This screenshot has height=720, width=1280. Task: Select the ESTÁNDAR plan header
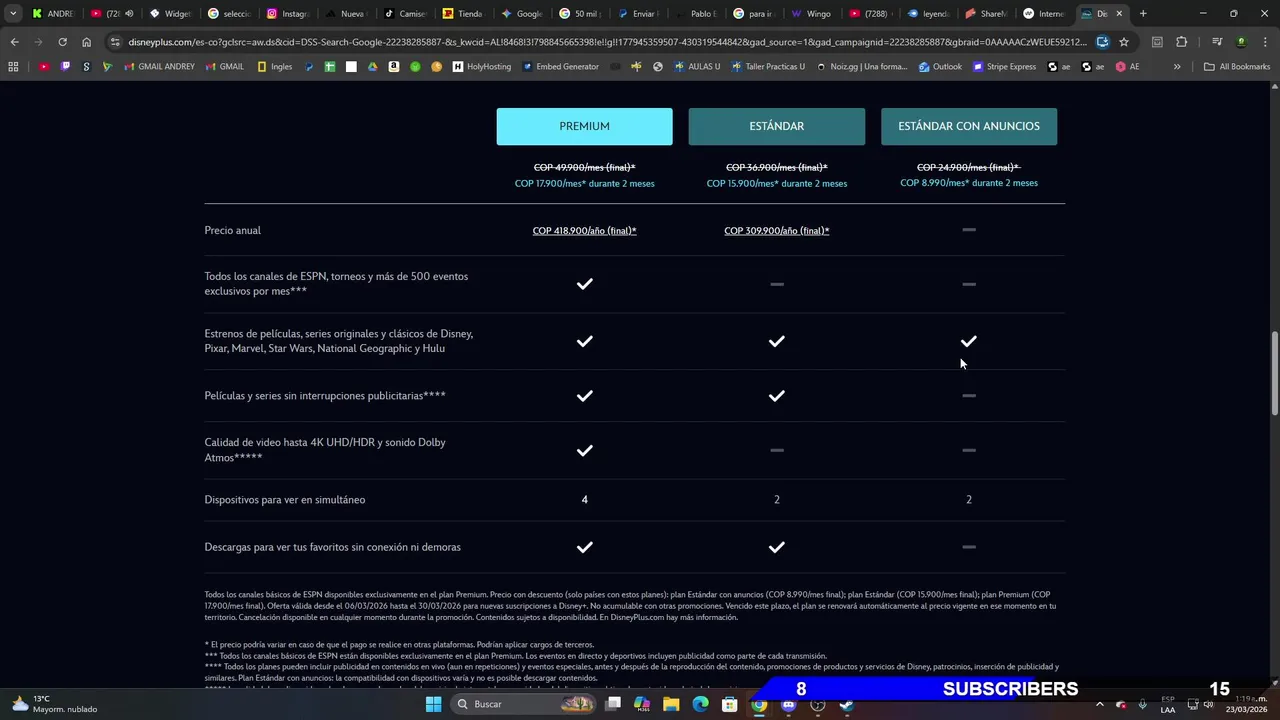pos(776,126)
